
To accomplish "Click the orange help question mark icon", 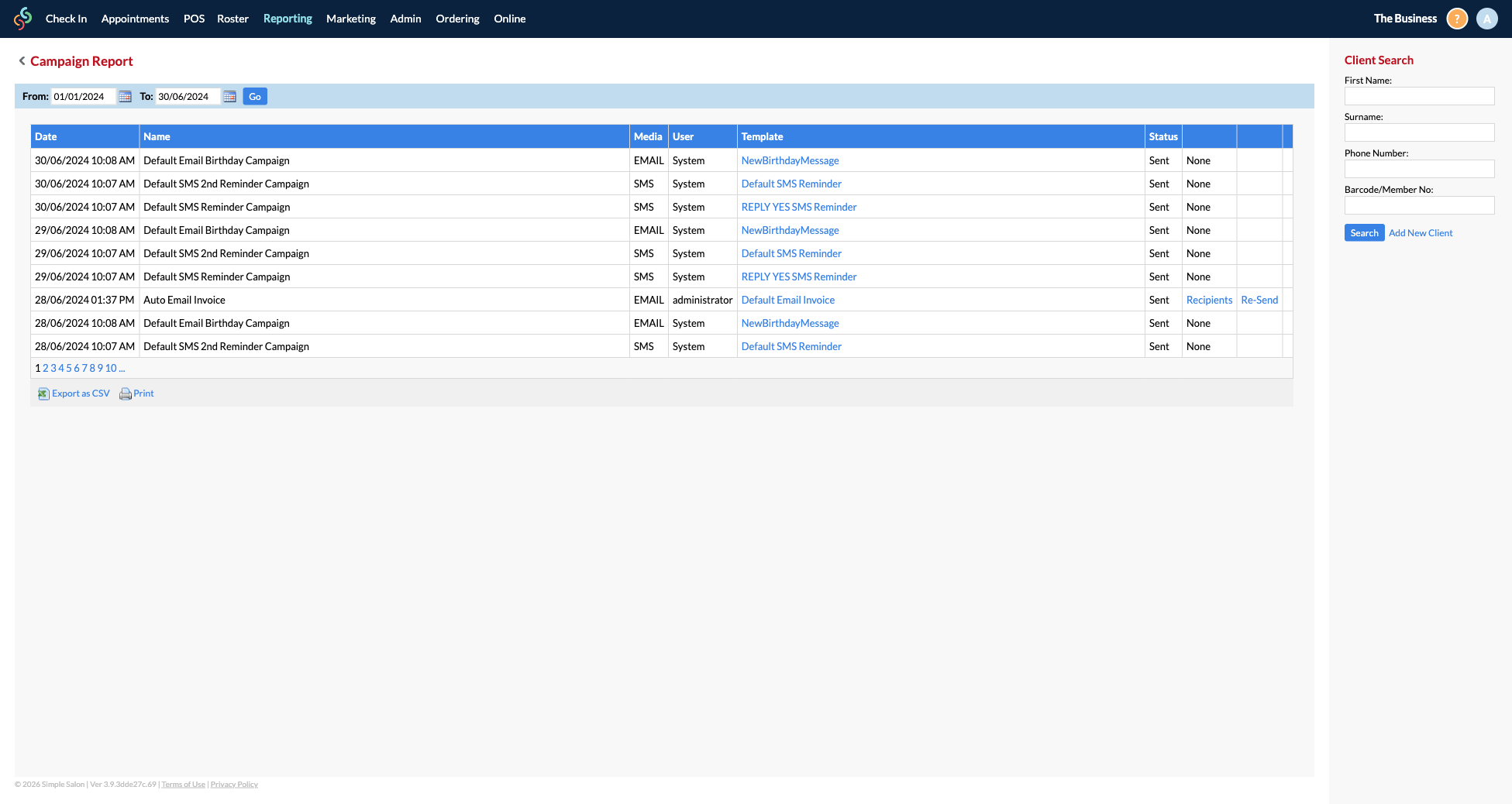I will (x=1457, y=19).
